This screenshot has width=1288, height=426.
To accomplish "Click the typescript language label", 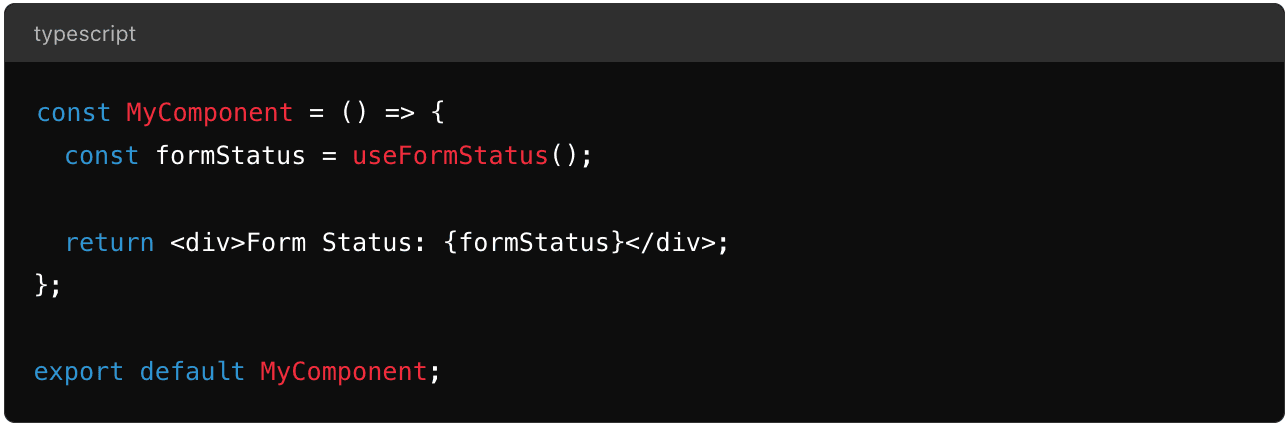I will tap(85, 34).
